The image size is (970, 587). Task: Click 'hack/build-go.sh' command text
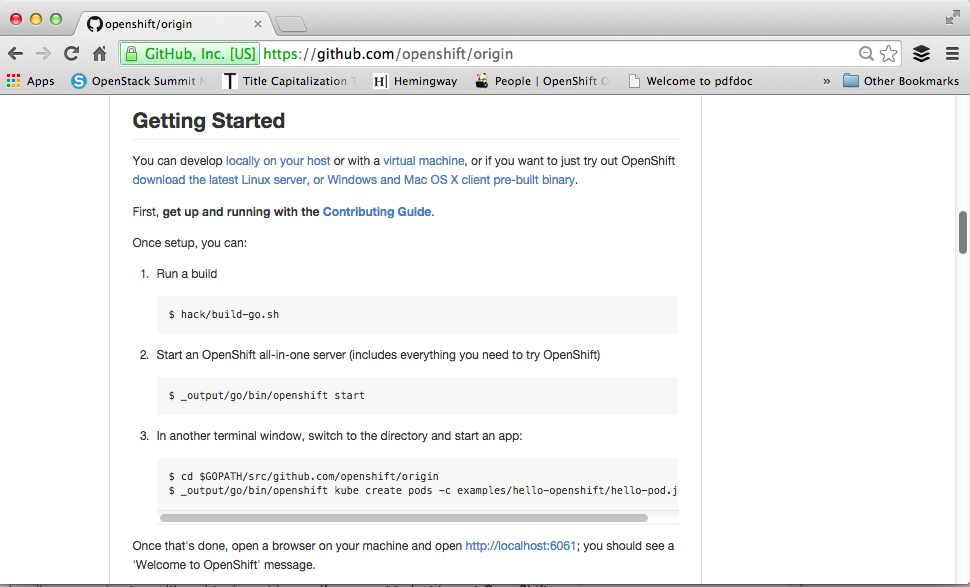pos(230,314)
